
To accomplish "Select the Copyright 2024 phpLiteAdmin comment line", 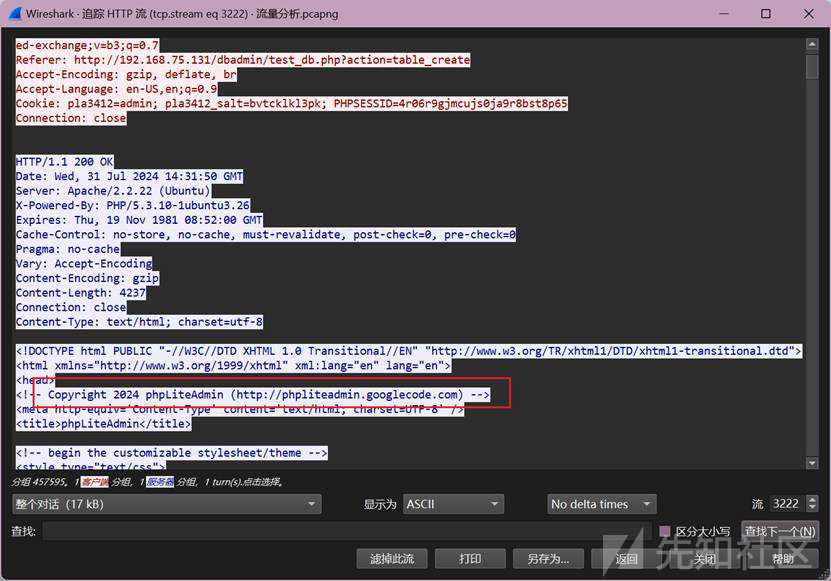I will coord(253,394).
